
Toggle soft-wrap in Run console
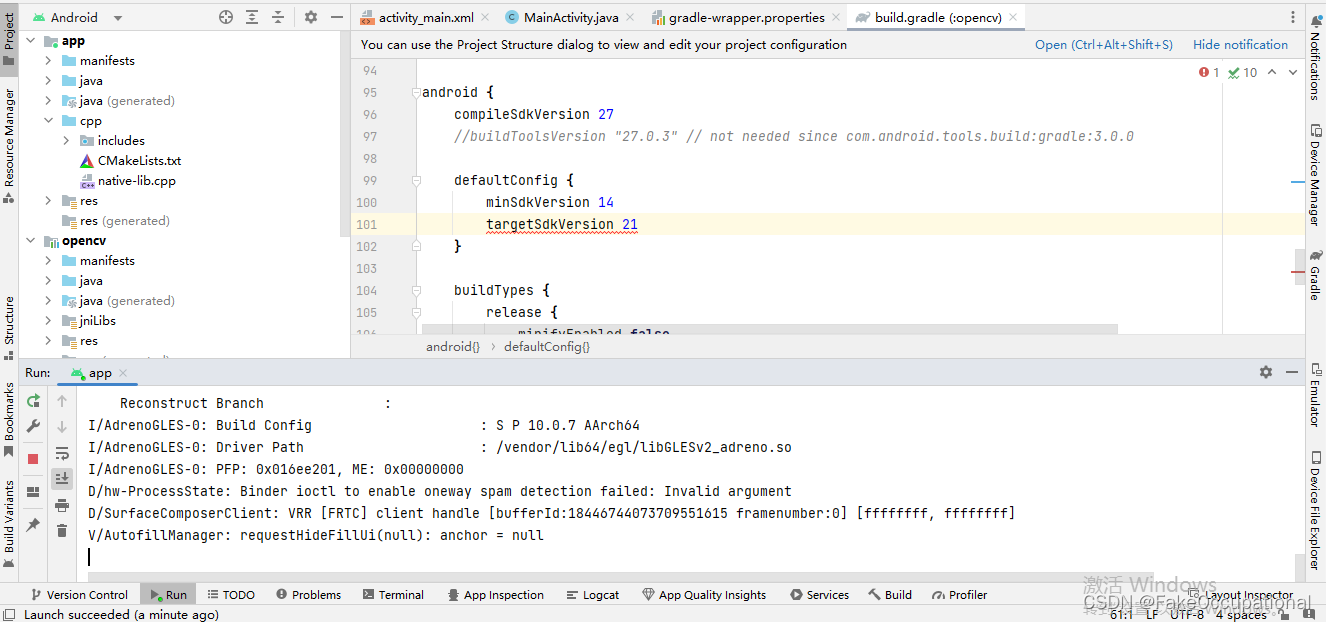[x=62, y=453]
